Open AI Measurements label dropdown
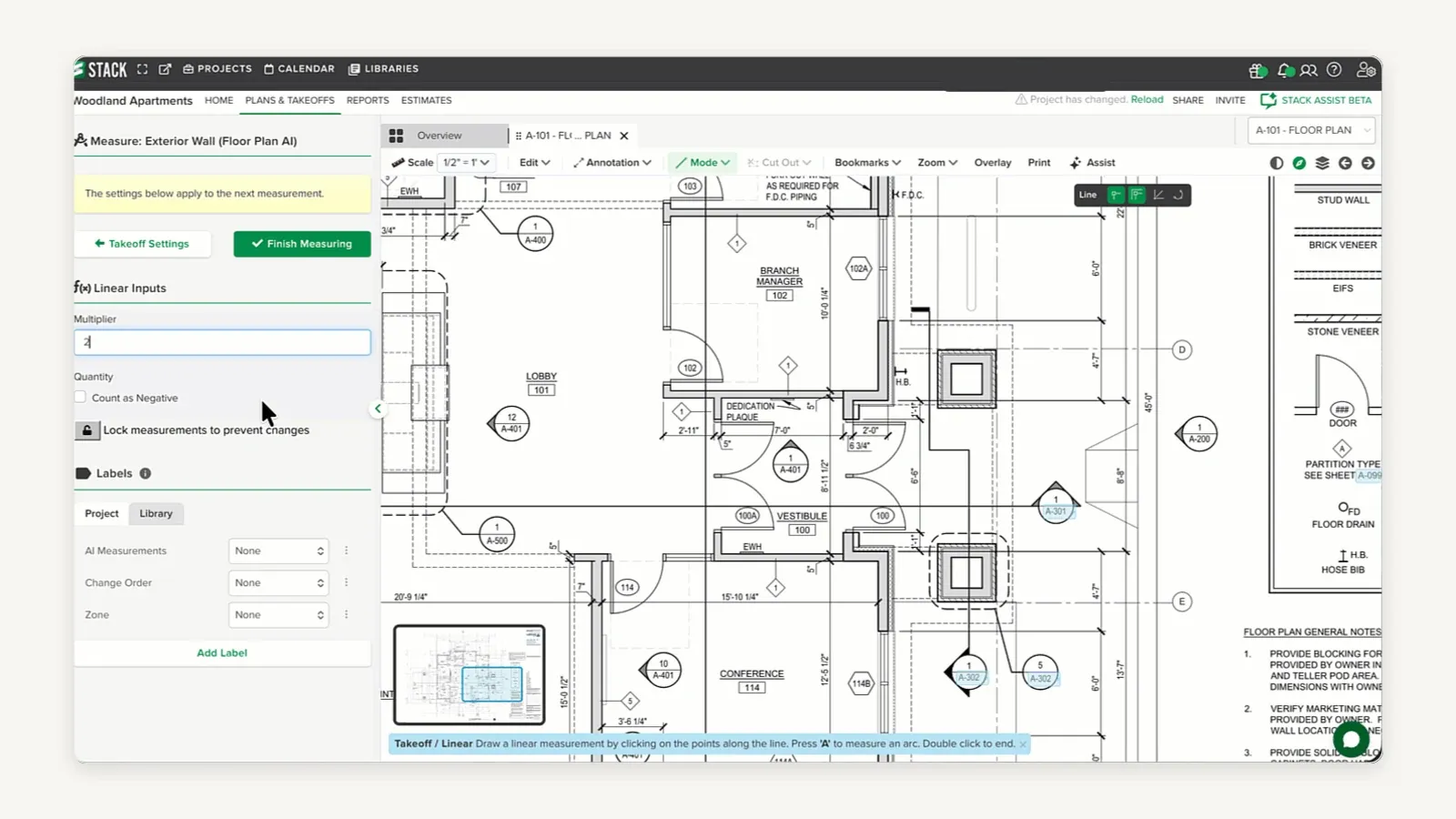This screenshot has width=1456, height=819. tap(278, 551)
